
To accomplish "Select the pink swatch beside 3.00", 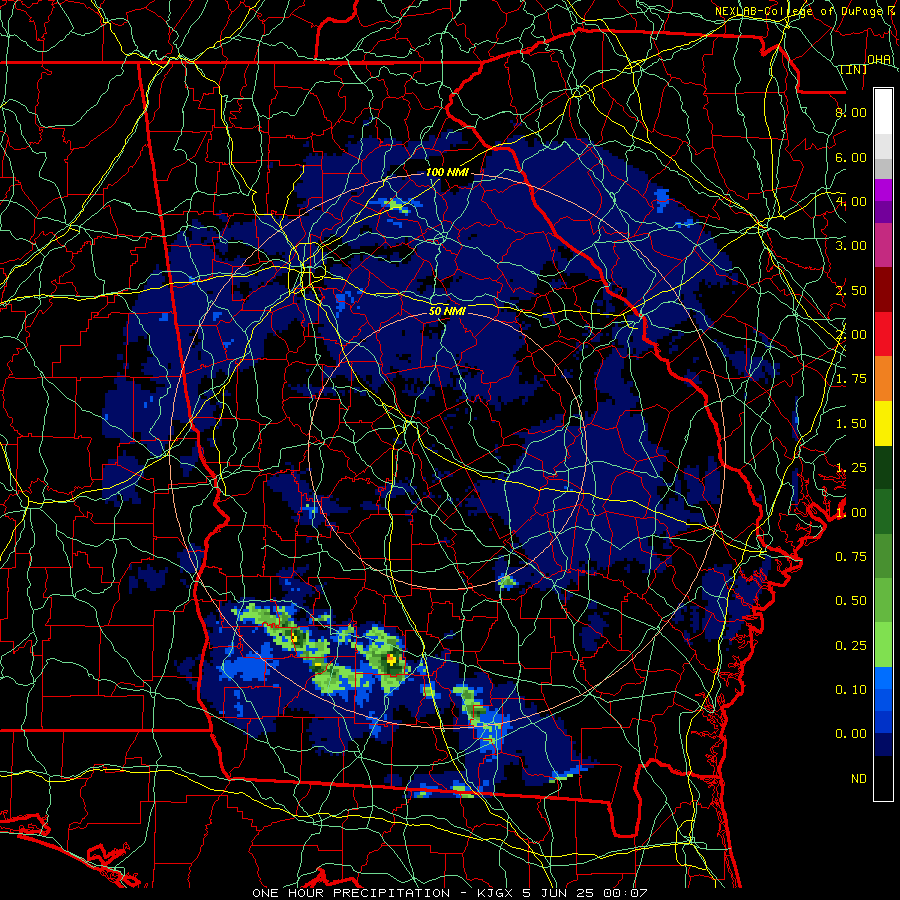I will tap(883, 246).
